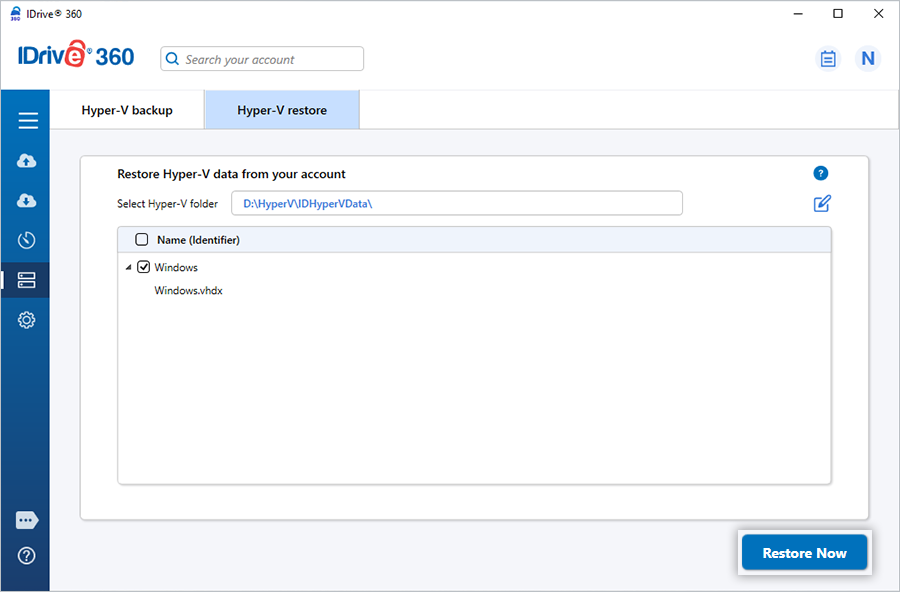The height and width of the screenshot is (592, 900).
Task: Toggle the Name (Identifier) select-all checkbox
Action: [x=142, y=240]
